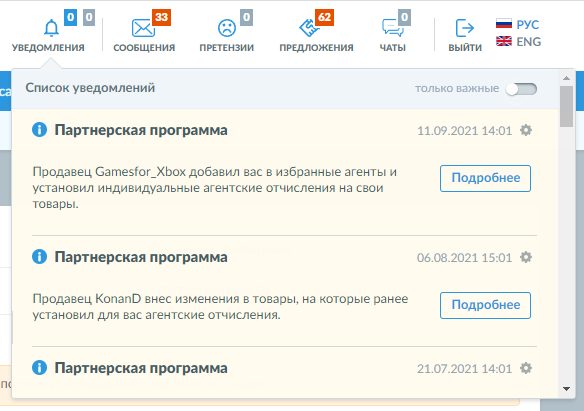Click the Выйти logout icon
This screenshot has width=584, height=411.
click(464, 28)
